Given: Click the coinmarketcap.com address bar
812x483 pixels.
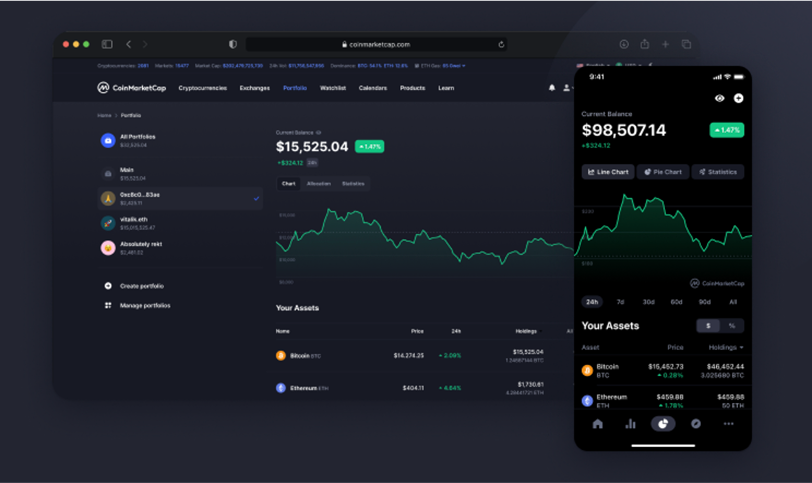Looking at the screenshot, I should point(376,45).
